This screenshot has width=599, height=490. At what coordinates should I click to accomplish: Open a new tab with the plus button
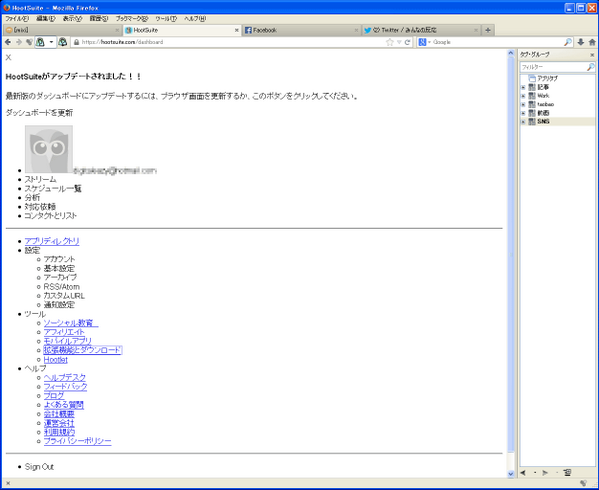(x=488, y=30)
